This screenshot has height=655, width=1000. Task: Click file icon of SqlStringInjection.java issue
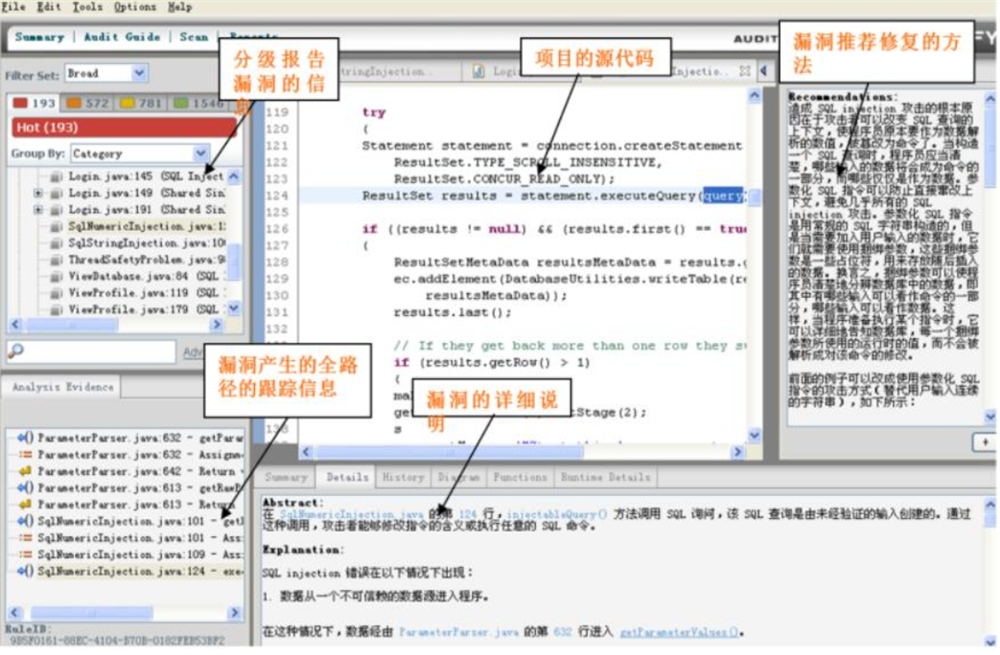[56, 243]
